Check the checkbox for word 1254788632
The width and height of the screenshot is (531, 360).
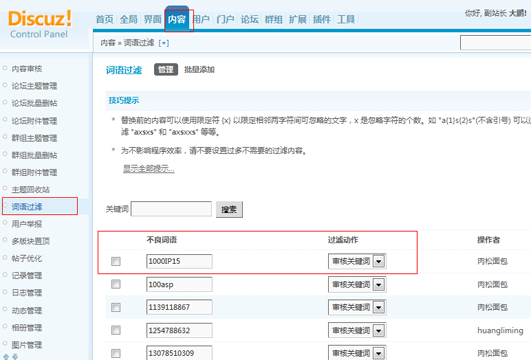coord(116,330)
